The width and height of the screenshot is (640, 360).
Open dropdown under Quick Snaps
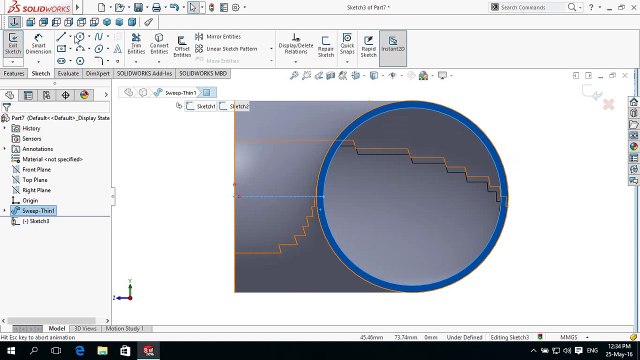click(347, 62)
